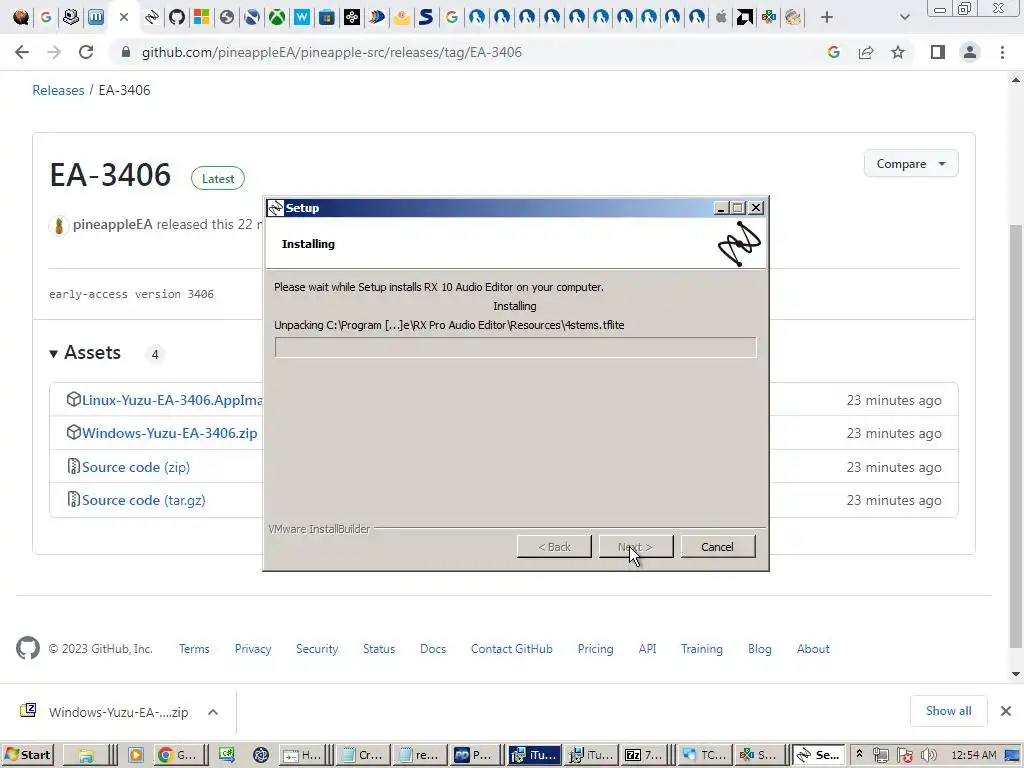Click the Next button in the Setup dialog

(635, 547)
